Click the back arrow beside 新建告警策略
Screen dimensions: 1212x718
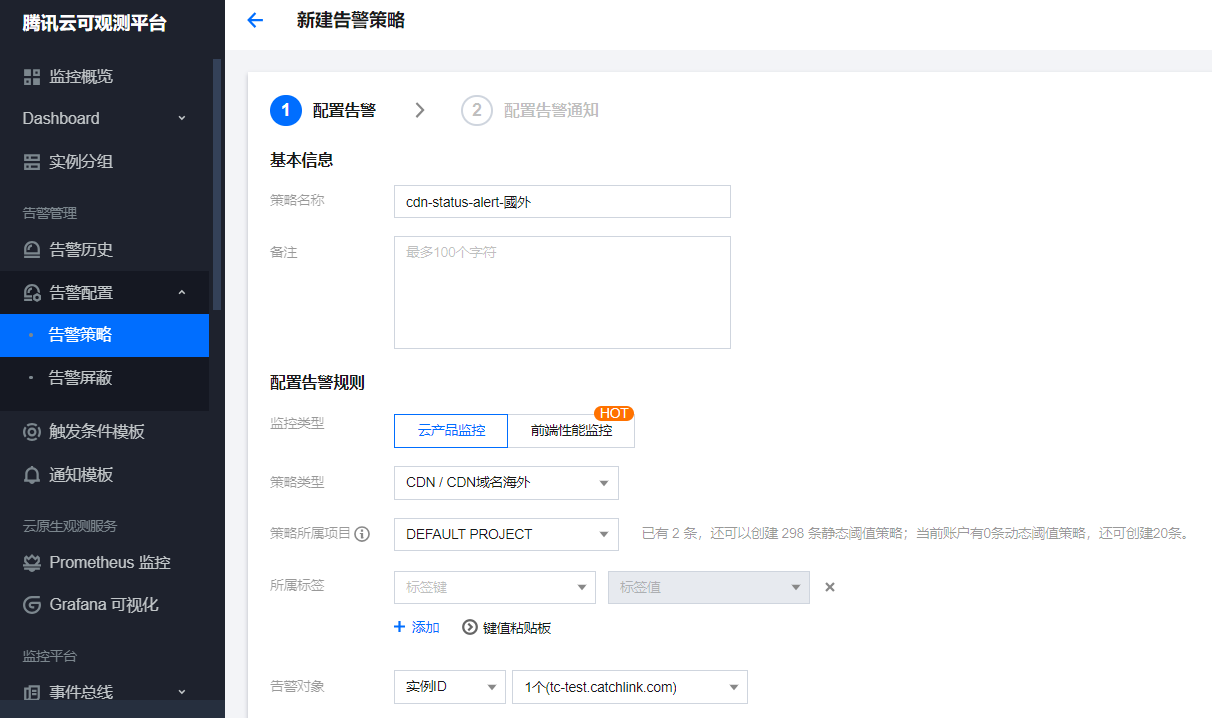[255, 20]
